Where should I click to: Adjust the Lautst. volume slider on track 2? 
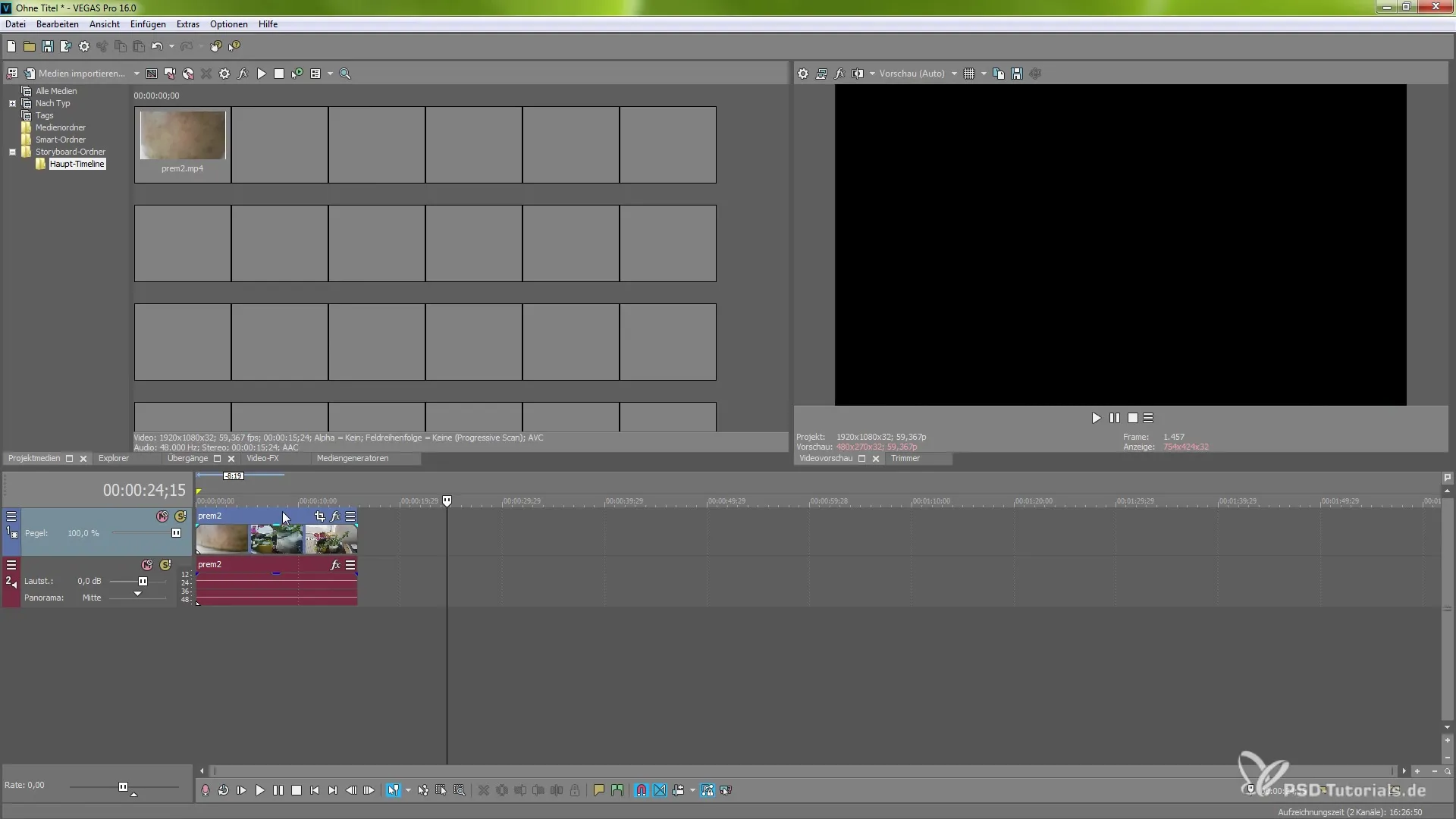pos(143,582)
